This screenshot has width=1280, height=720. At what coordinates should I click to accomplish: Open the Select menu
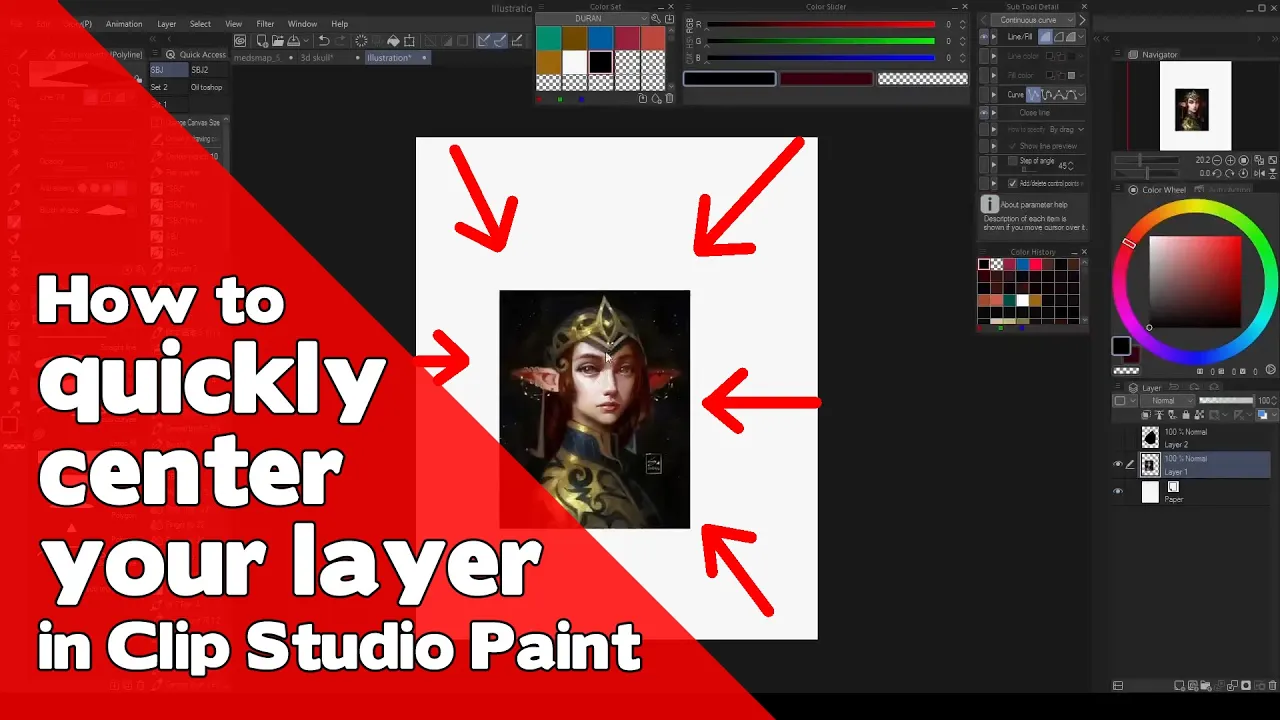coord(200,24)
